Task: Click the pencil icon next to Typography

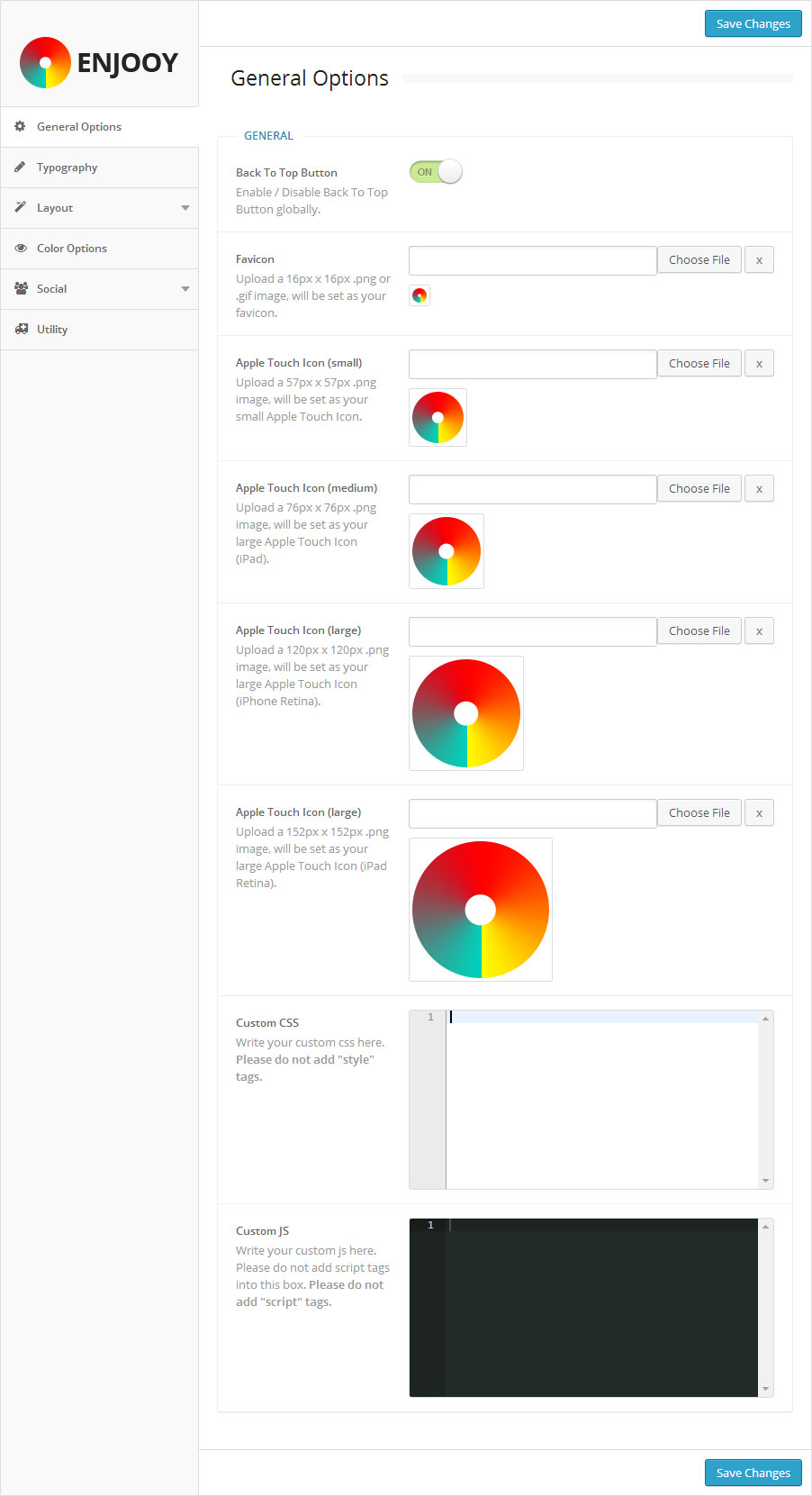Action: (x=20, y=168)
